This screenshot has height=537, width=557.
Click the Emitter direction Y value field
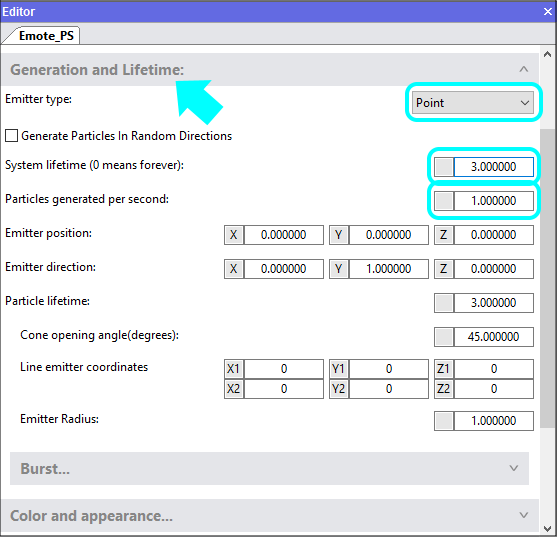tap(389, 269)
